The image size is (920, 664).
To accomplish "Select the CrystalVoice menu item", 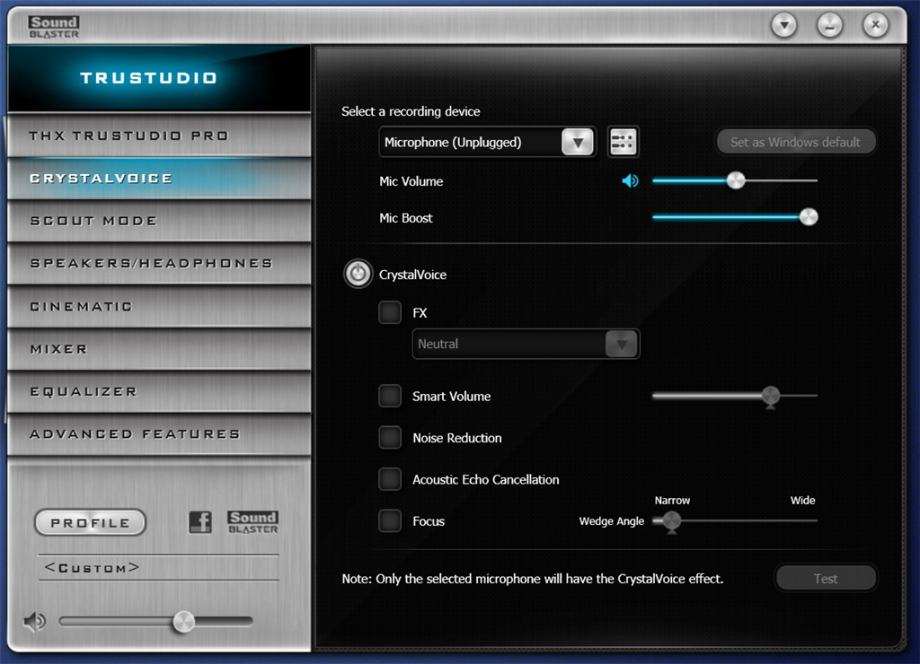I will pos(159,178).
